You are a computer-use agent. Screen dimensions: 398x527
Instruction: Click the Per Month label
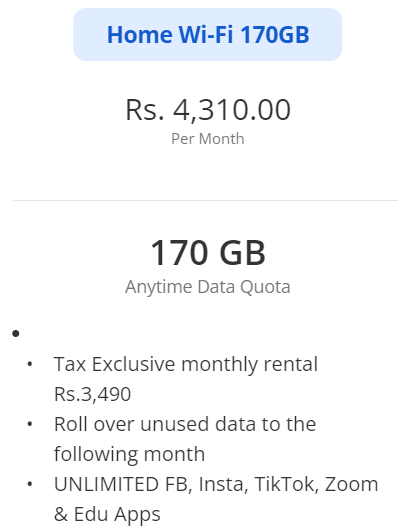208,138
